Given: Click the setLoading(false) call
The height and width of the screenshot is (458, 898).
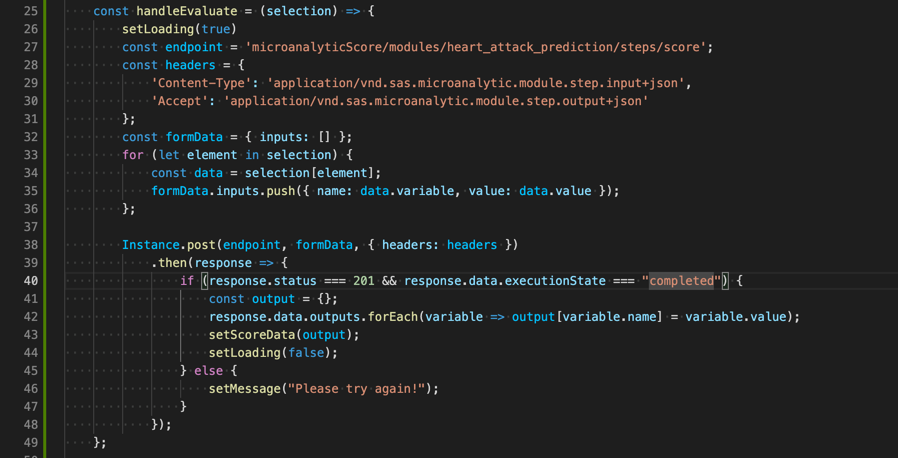Looking at the screenshot, I should click(x=273, y=353).
